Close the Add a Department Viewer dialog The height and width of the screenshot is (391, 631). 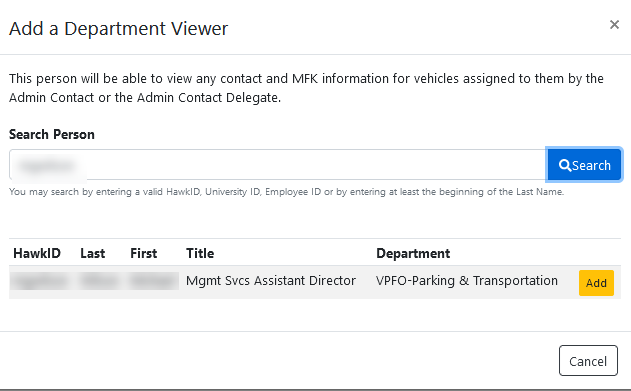coord(614,25)
